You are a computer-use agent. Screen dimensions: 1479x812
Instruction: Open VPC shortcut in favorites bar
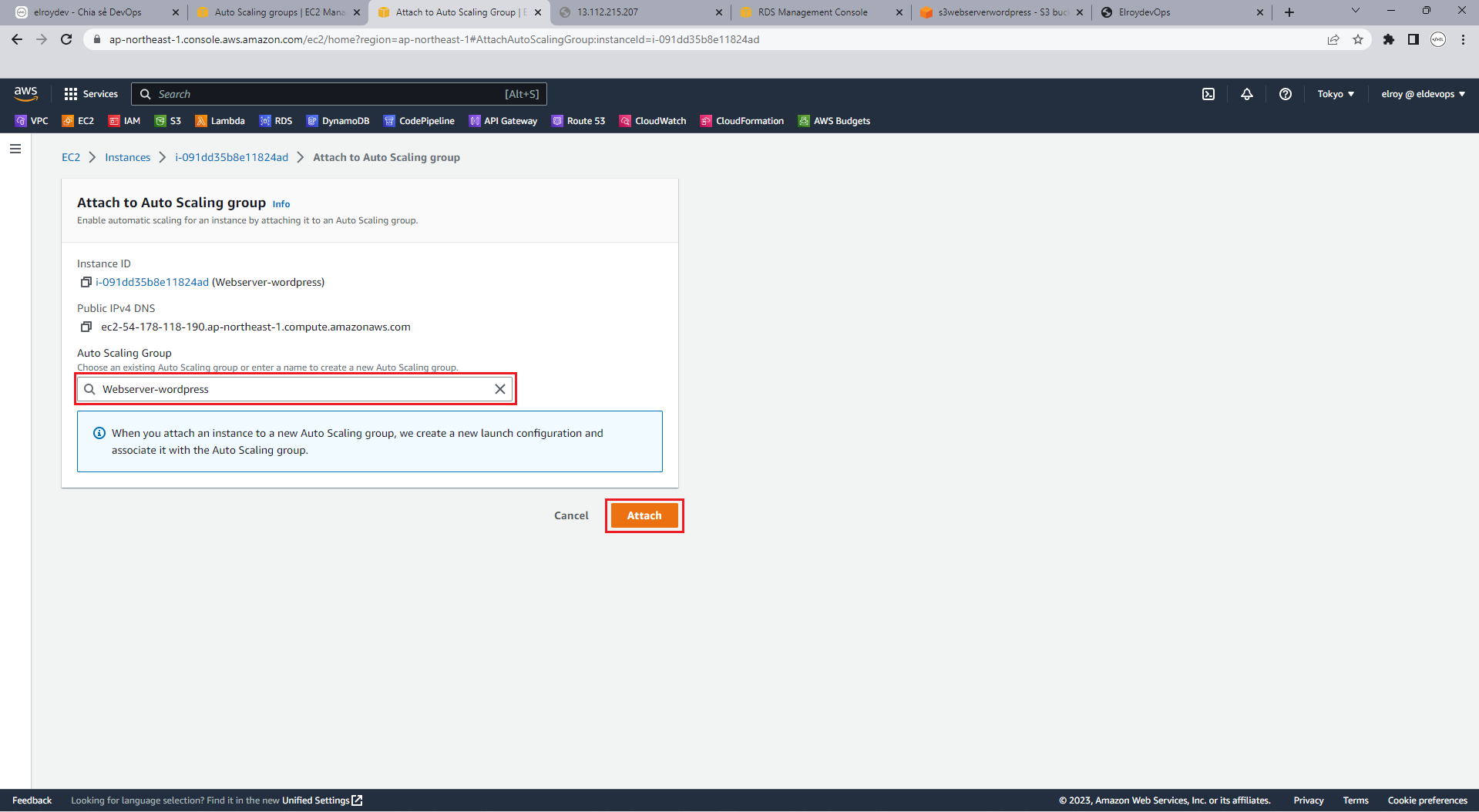(x=32, y=121)
